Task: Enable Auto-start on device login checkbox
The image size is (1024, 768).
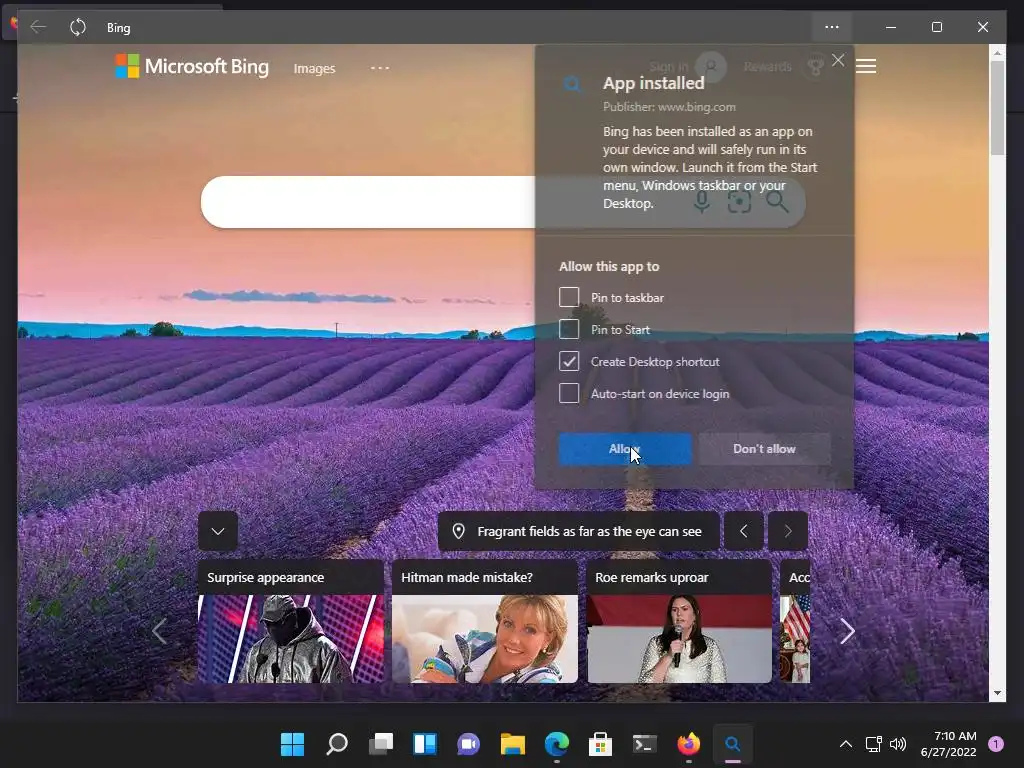Action: (x=569, y=393)
